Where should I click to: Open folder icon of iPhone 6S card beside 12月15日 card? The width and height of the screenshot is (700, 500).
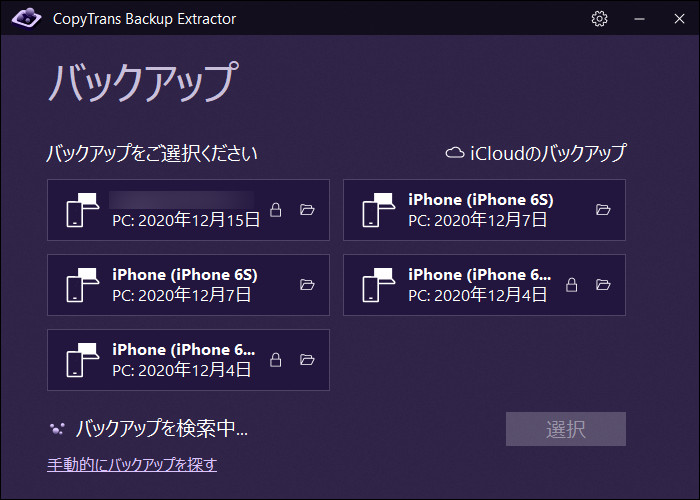click(603, 209)
